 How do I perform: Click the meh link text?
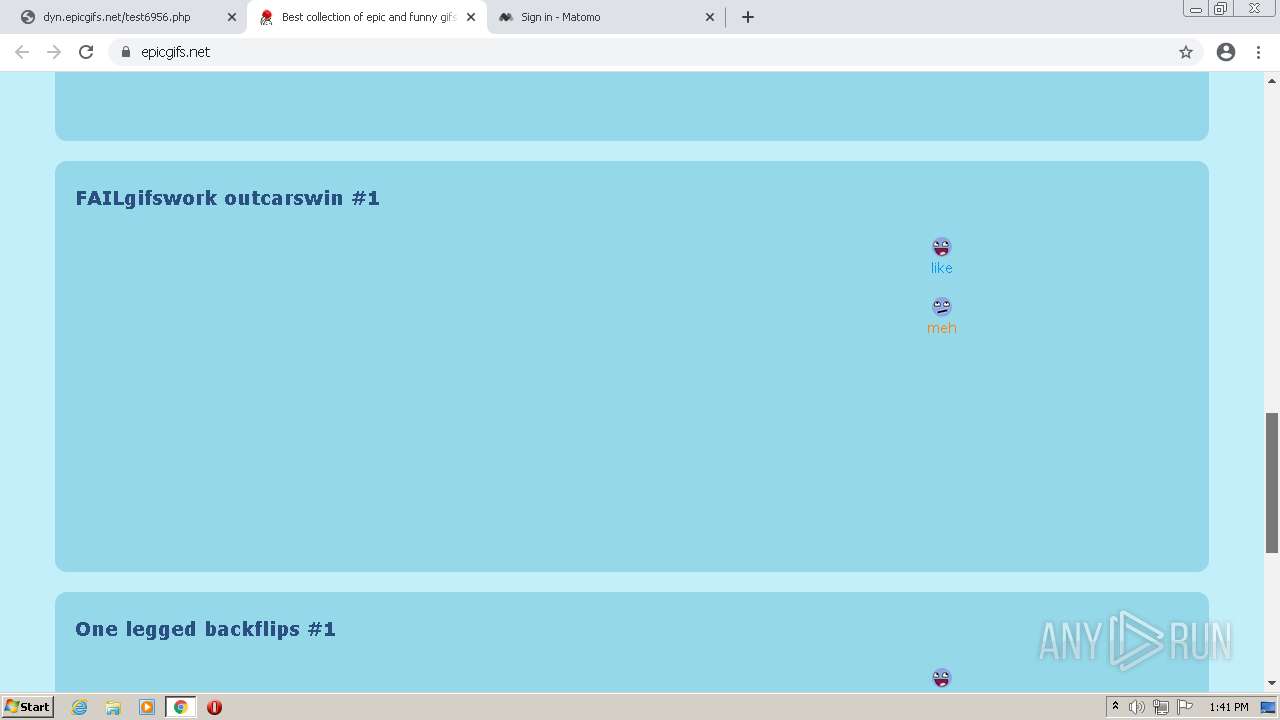click(x=942, y=328)
